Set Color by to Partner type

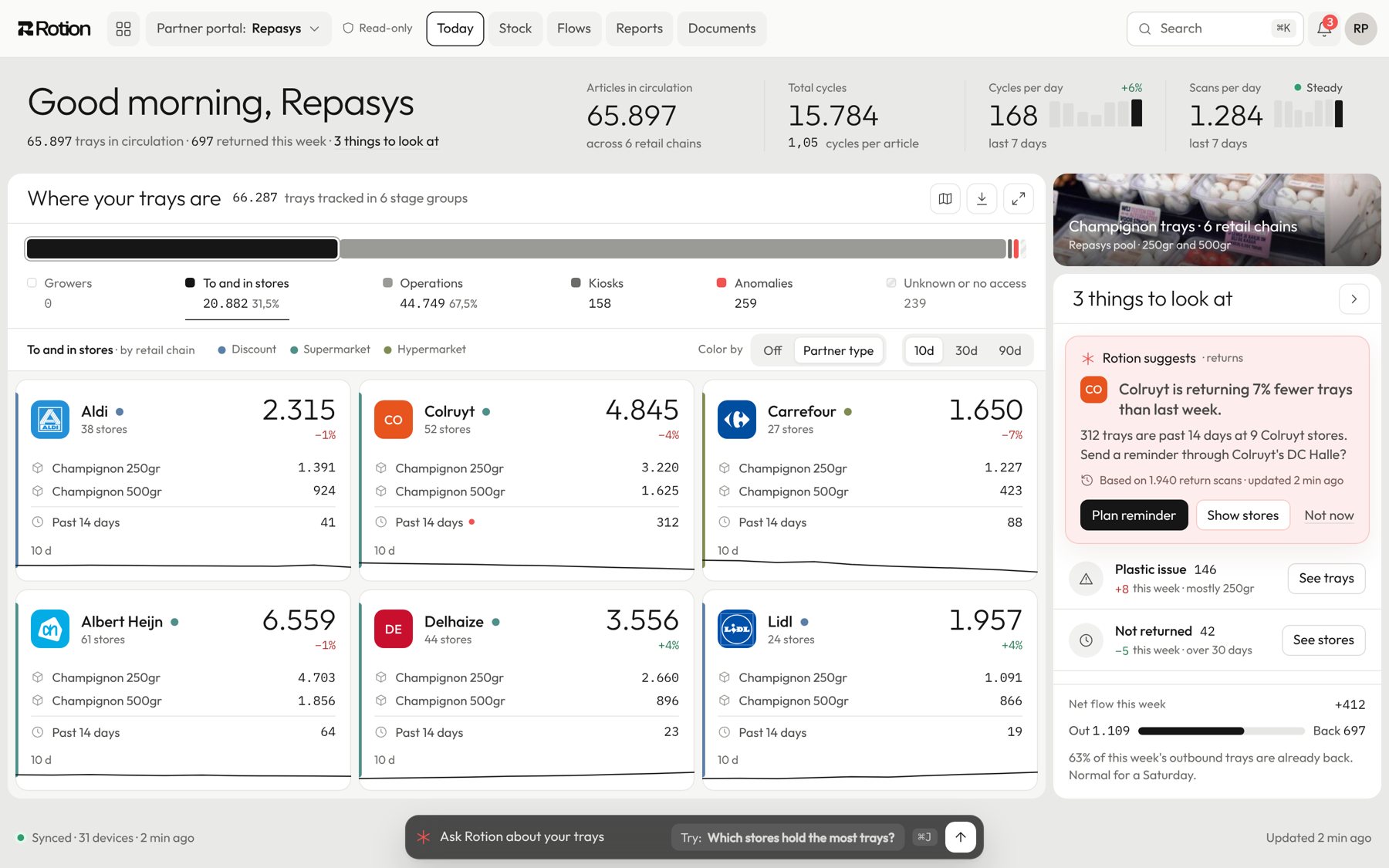point(838,350)
